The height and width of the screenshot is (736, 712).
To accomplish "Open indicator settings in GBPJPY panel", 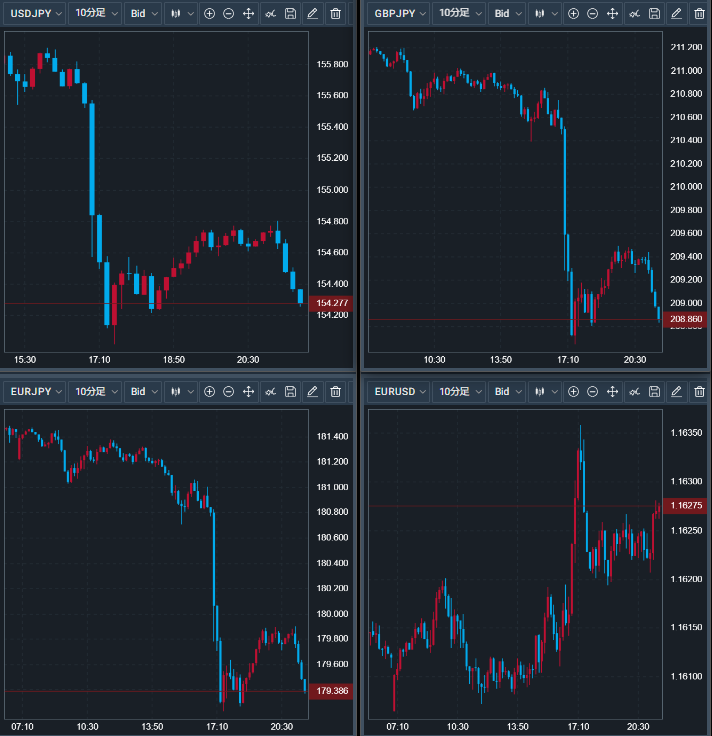I will point(635,14).
